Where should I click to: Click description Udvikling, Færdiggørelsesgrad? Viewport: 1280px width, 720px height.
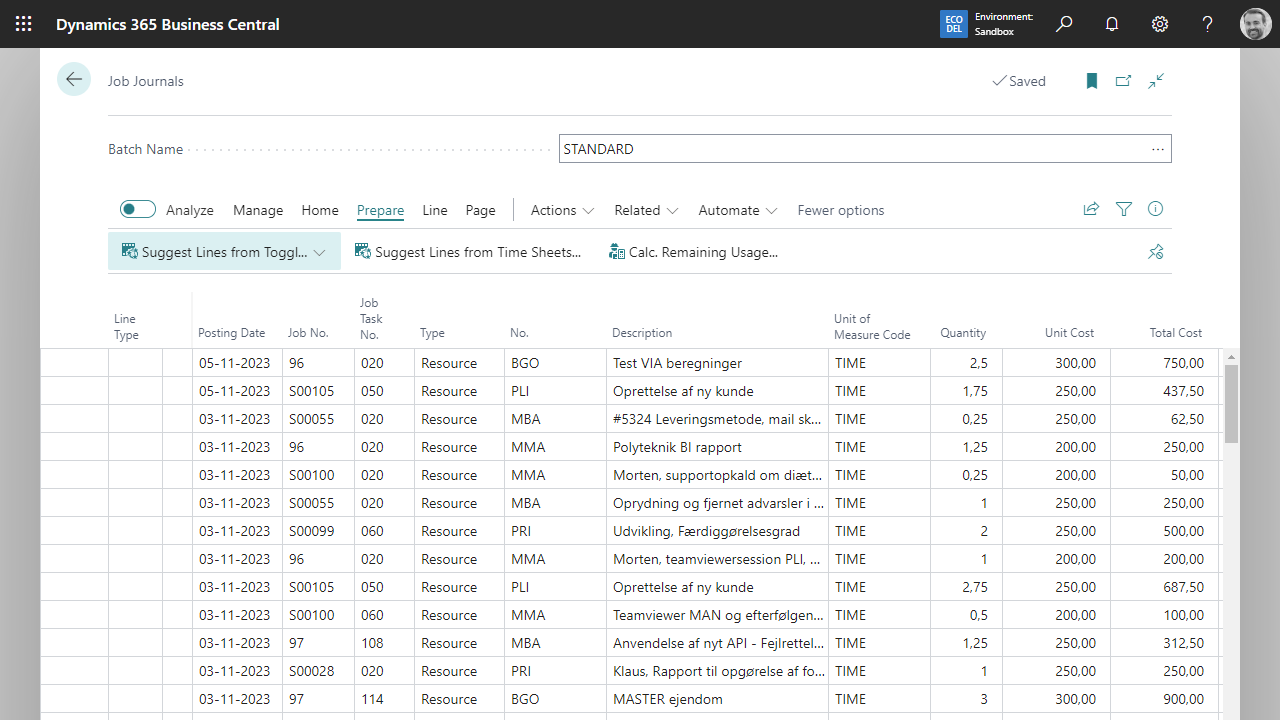(706, 531)
